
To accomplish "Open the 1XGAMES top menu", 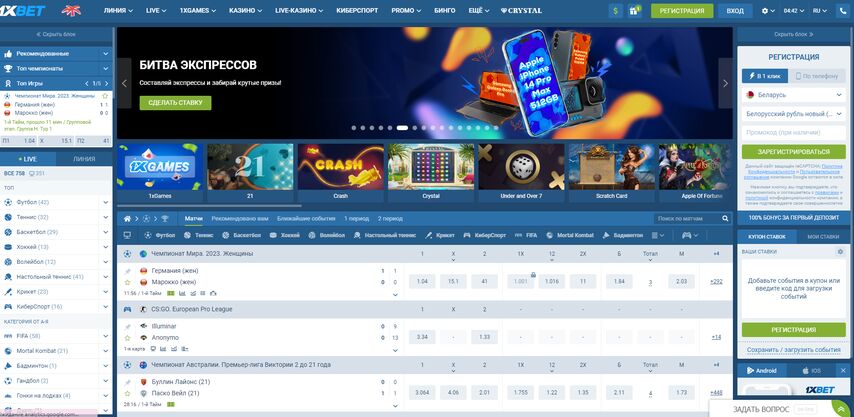I will [x=198, y=10].
